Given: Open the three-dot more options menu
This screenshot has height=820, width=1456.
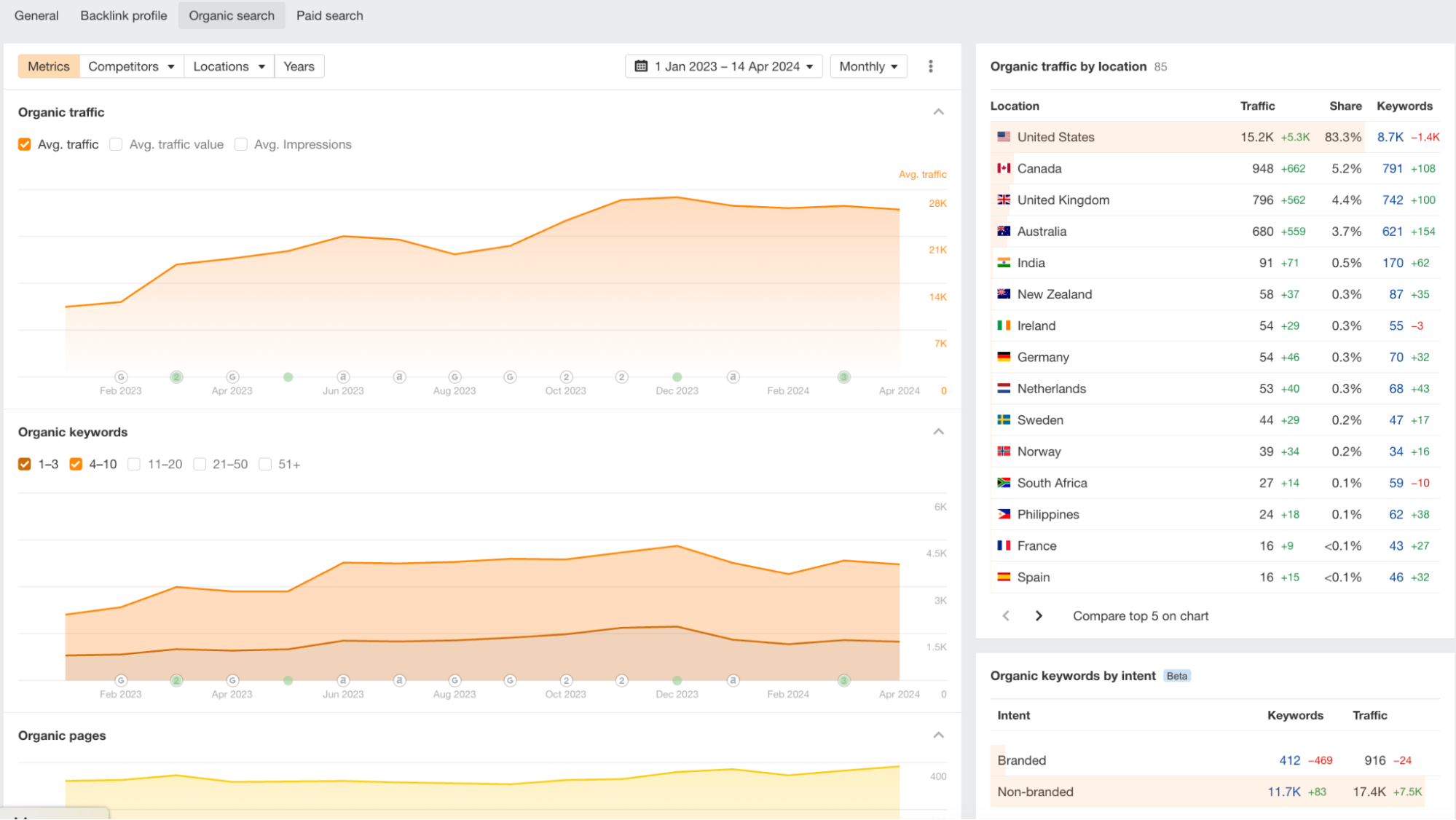Looking at the screenshot, I should coord(930,66).
